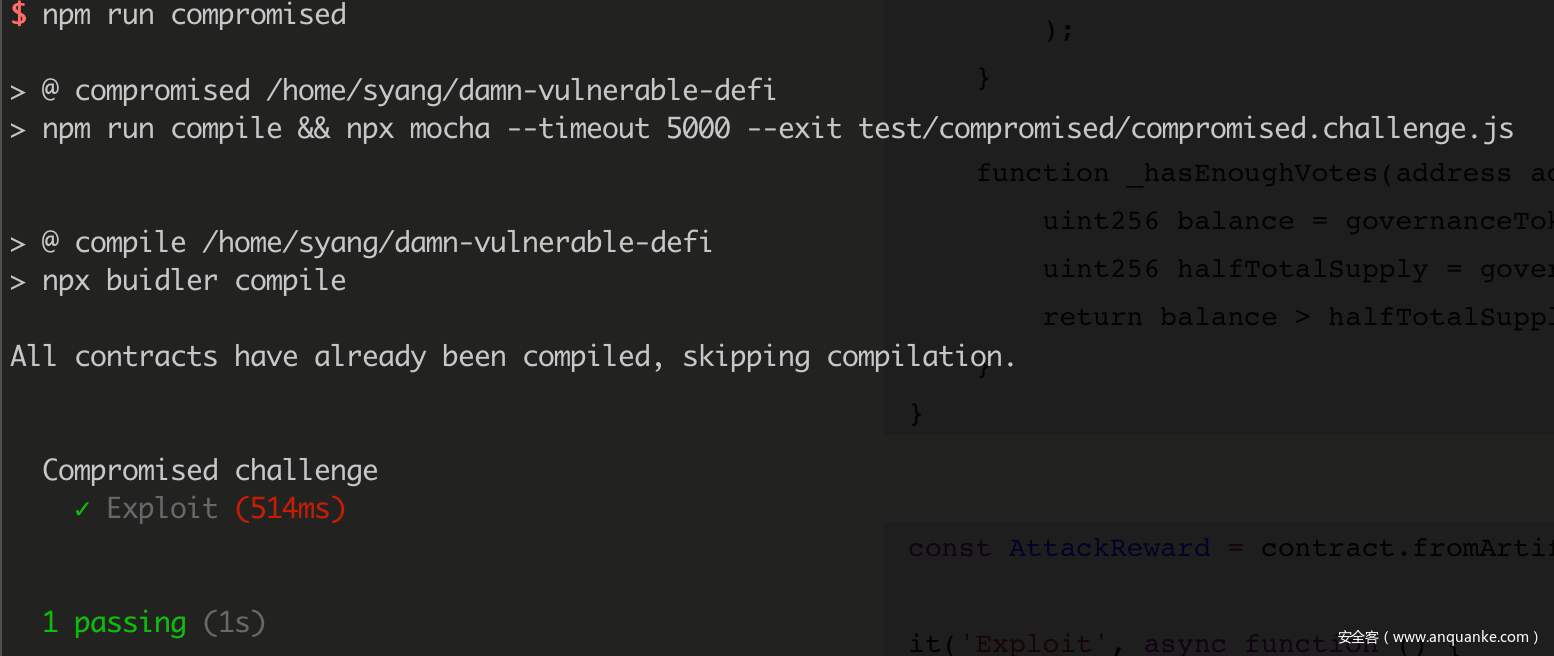Click the green '1 passing' summary
This screenshot has height=656, width=1554.
(114, 623)
